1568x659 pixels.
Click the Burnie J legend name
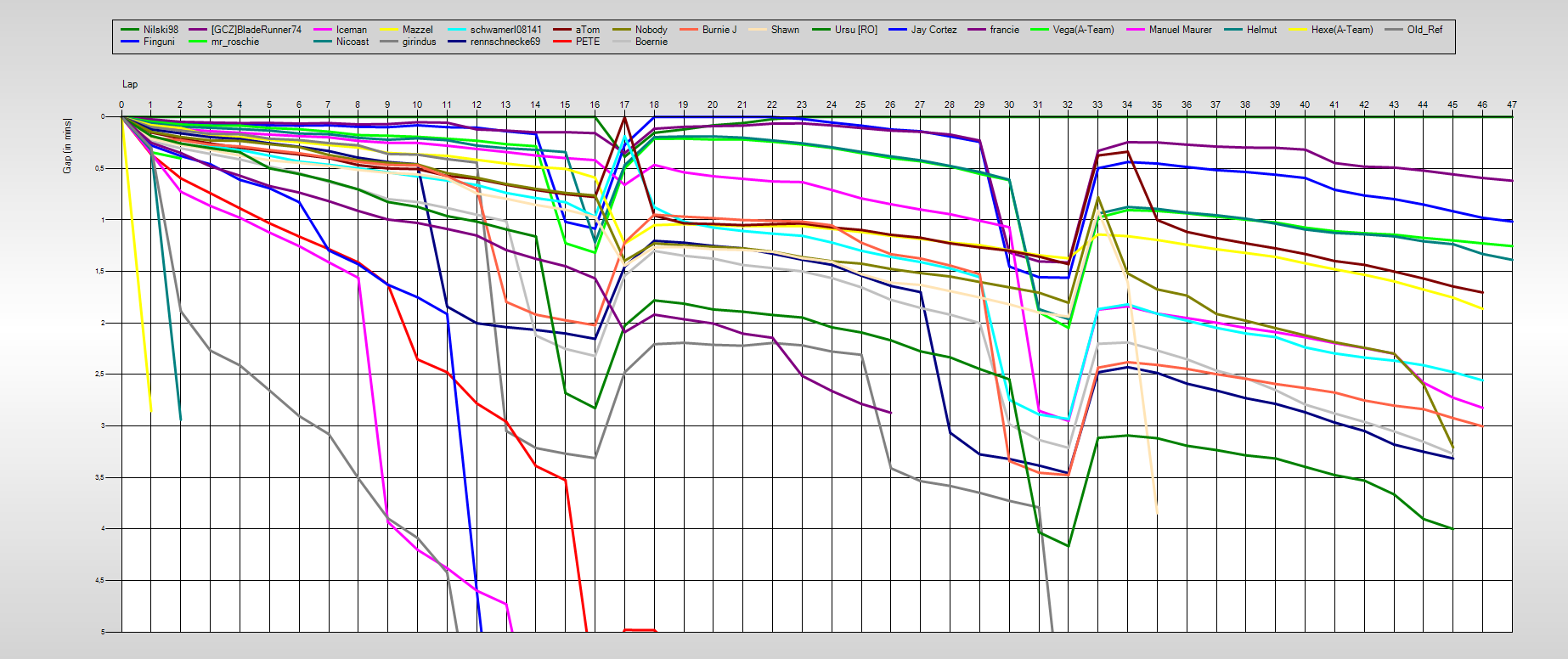[719, 30]
